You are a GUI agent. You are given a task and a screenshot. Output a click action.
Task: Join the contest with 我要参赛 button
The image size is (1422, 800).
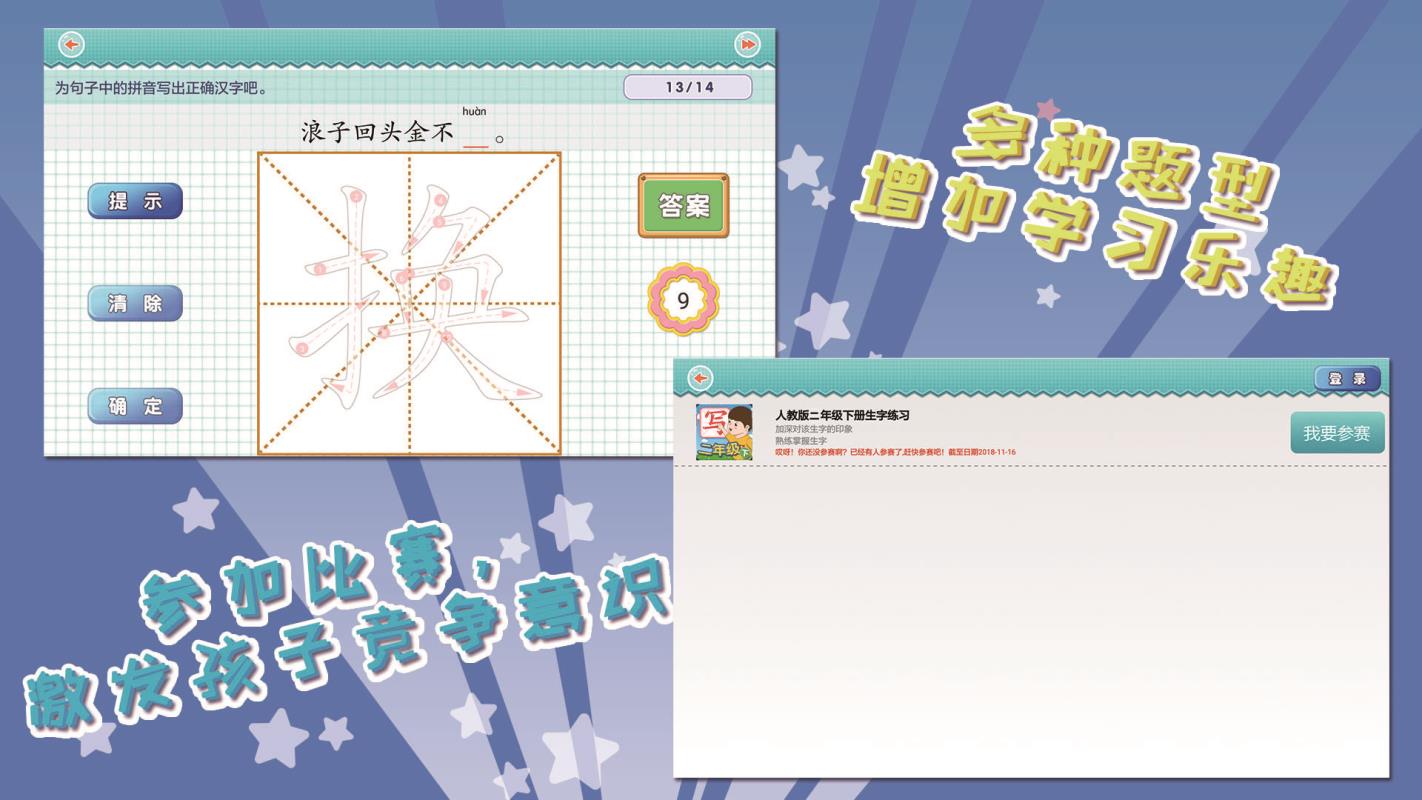1337,433
